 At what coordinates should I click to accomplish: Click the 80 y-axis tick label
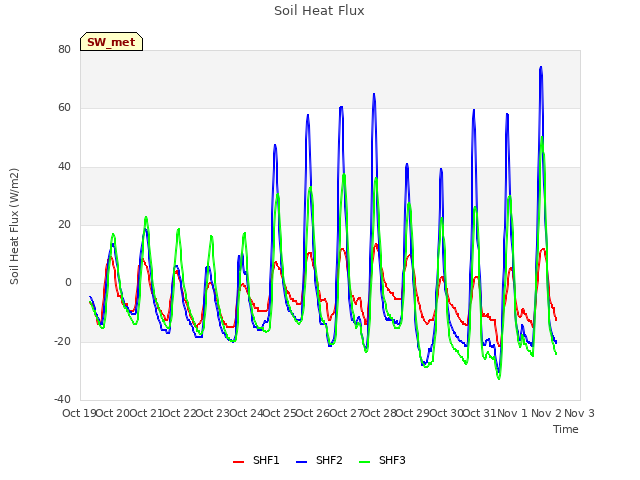point(64,49)
